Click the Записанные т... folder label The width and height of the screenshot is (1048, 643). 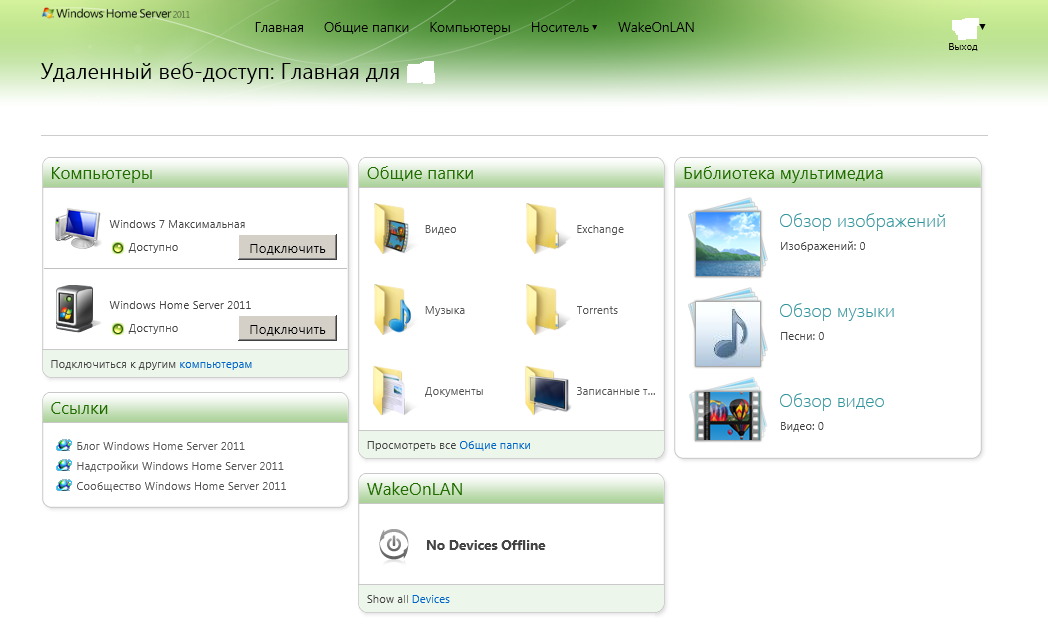tap(616, 391)
